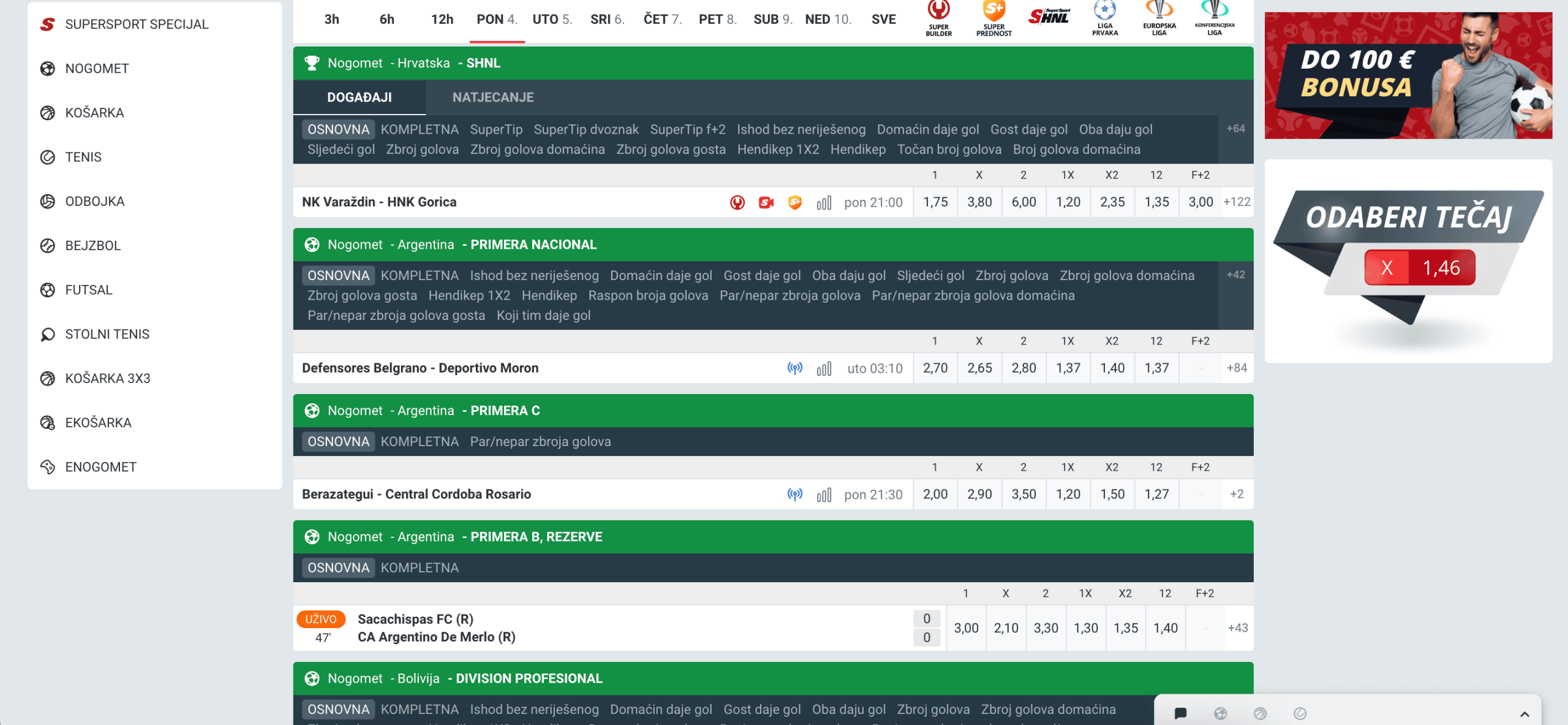
Task: Expand +122 more bets for Varaždin match
Action: [x=1237, y=202]
